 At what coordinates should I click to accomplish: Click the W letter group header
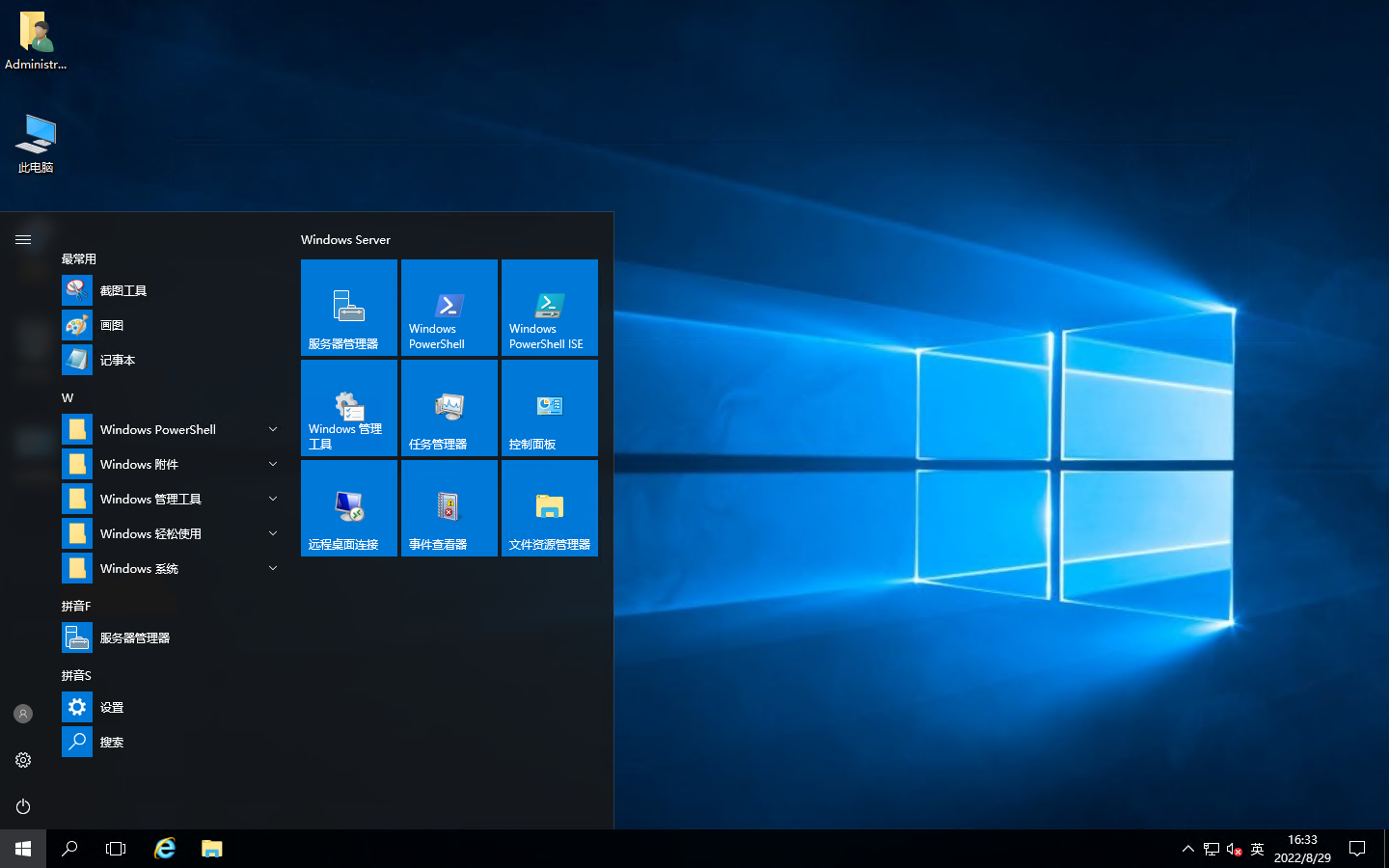pyautogui.click(x=68, y=397)
